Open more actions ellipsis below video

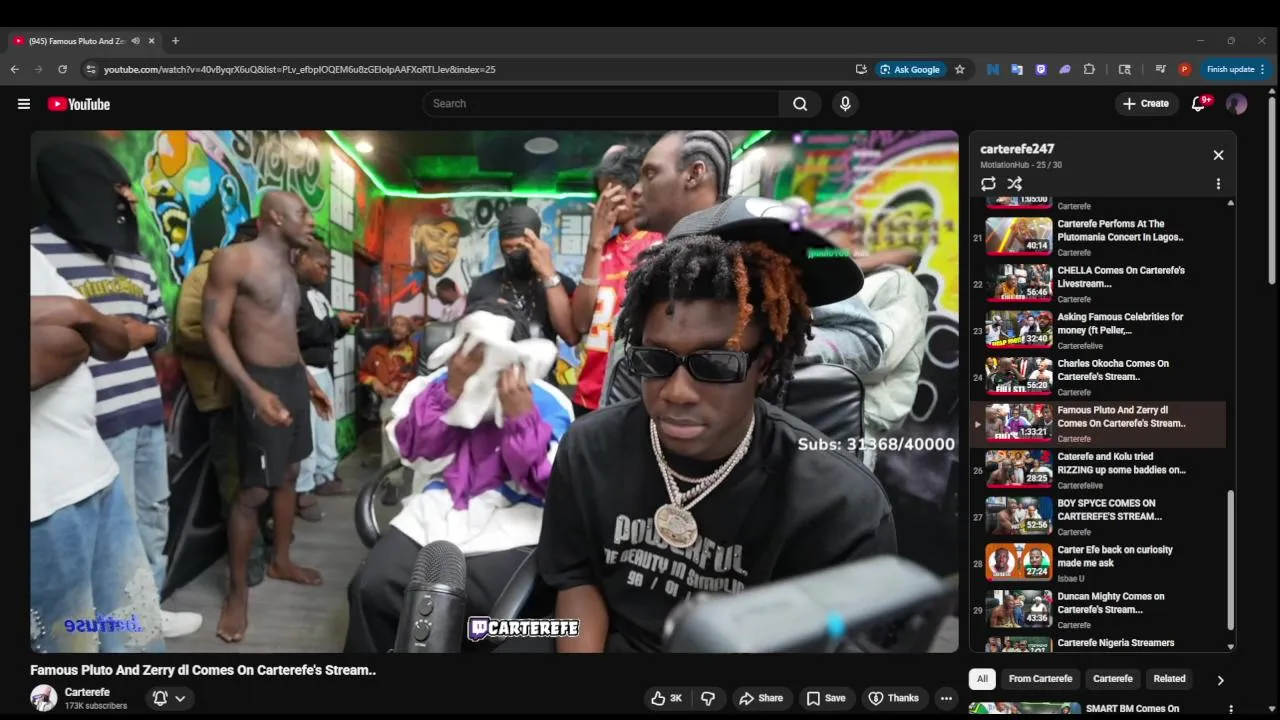[x=946, y=698]
